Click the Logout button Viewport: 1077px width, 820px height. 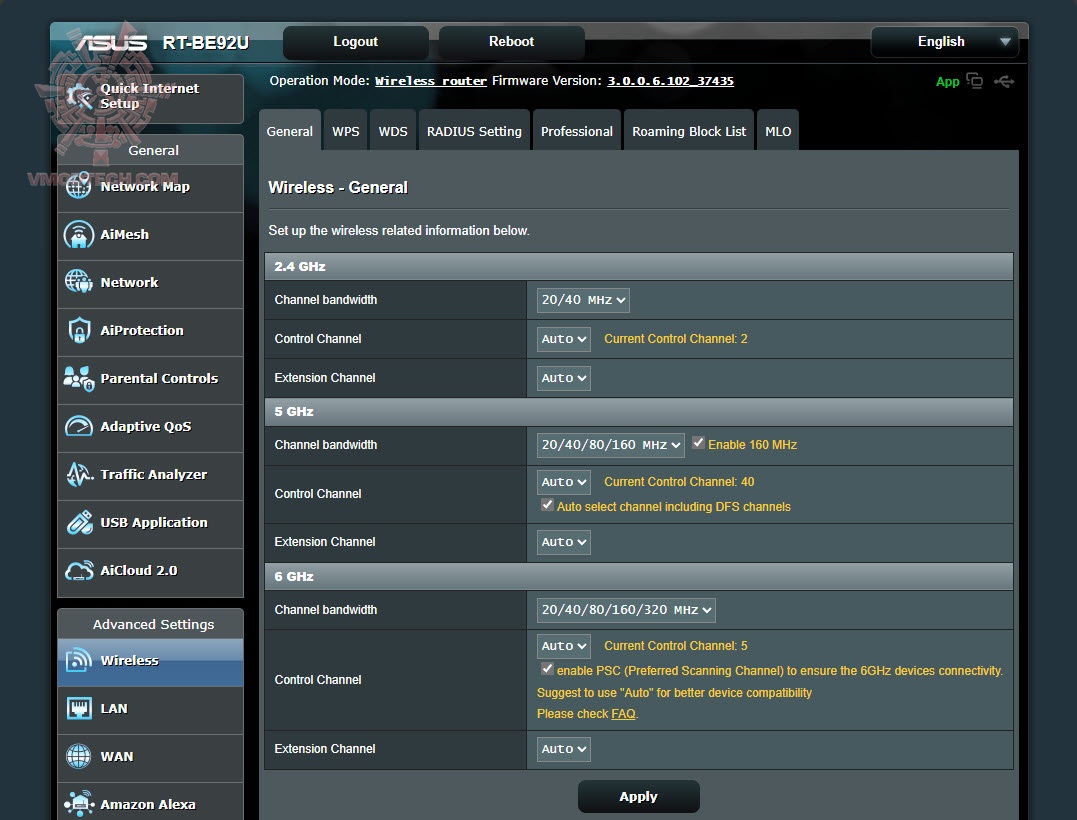pos(355,42)
